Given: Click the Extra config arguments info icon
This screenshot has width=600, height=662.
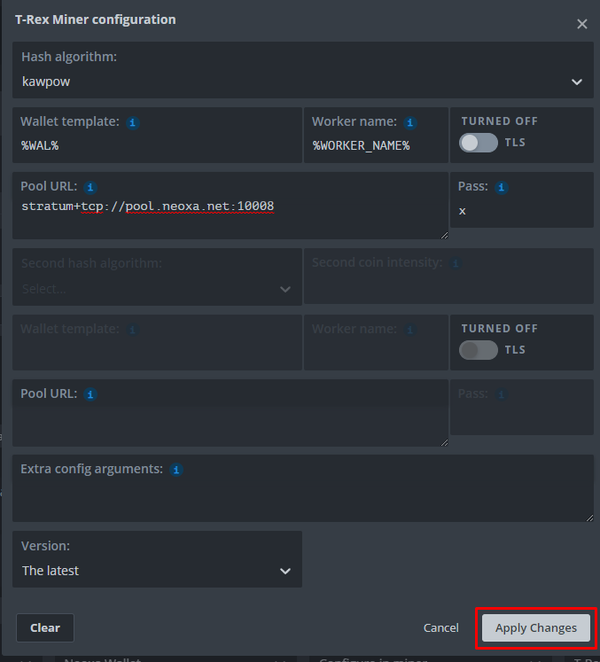Looking at the screenshot, I should pos(176,469).
